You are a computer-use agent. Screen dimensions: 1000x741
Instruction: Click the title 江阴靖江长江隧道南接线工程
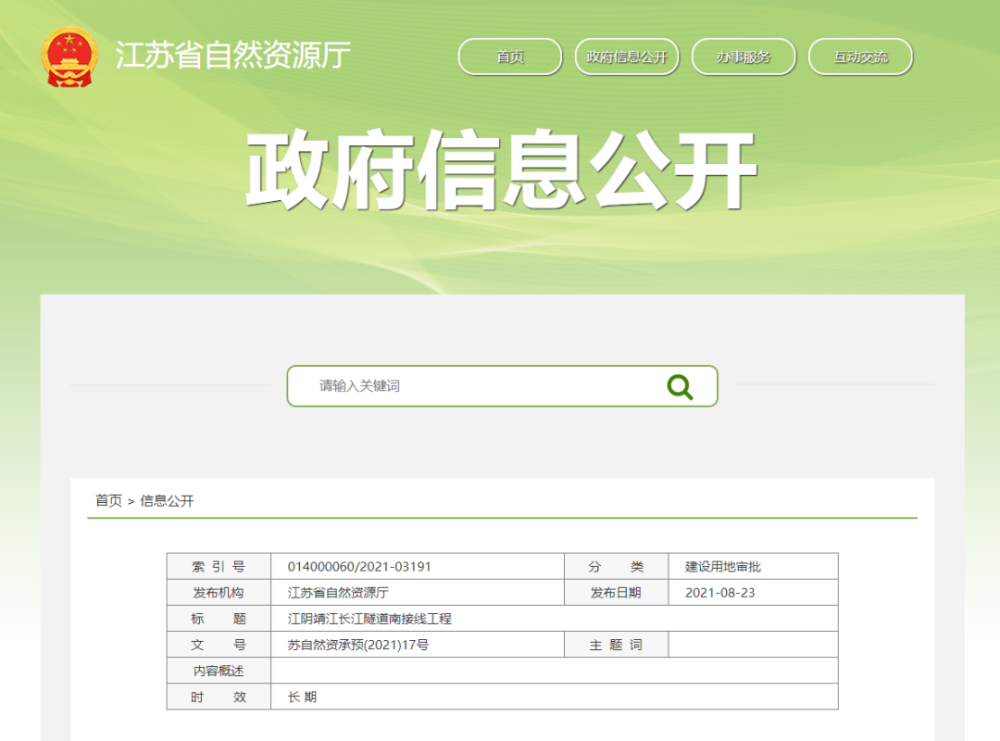pos(369,619)
